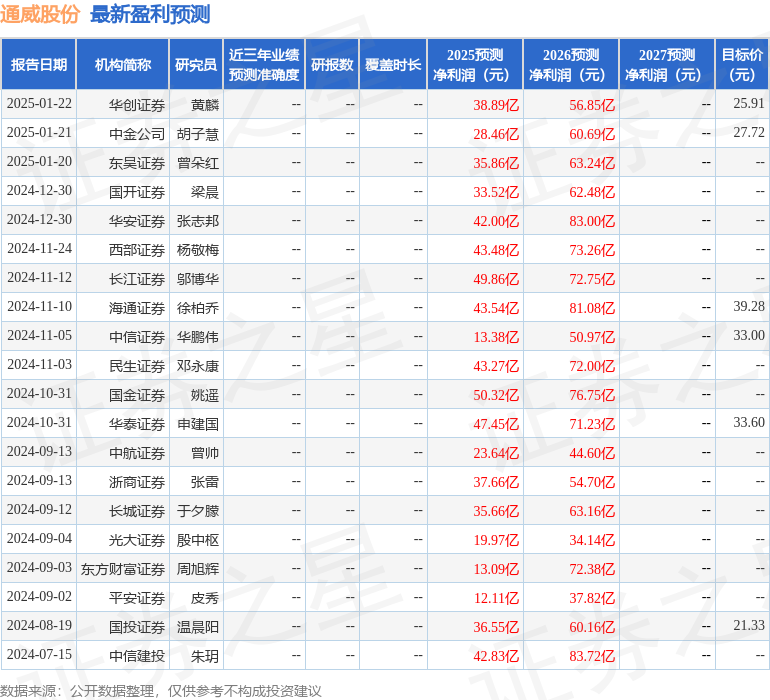Click the 2026预测净利润 column header
770x700 pixels.
(x=571, y=64)
